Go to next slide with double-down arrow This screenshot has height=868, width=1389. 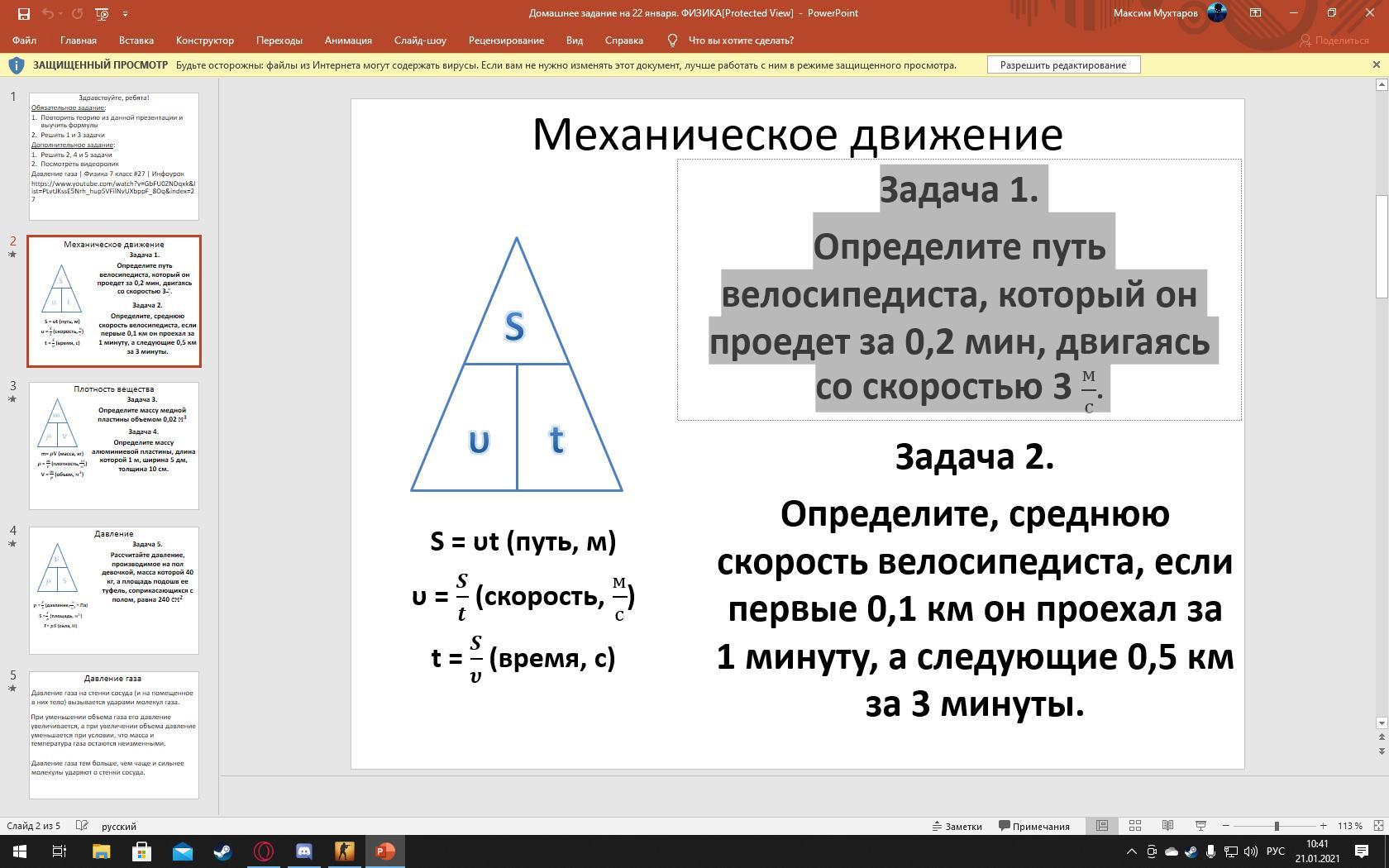[x=1381, y=751]
